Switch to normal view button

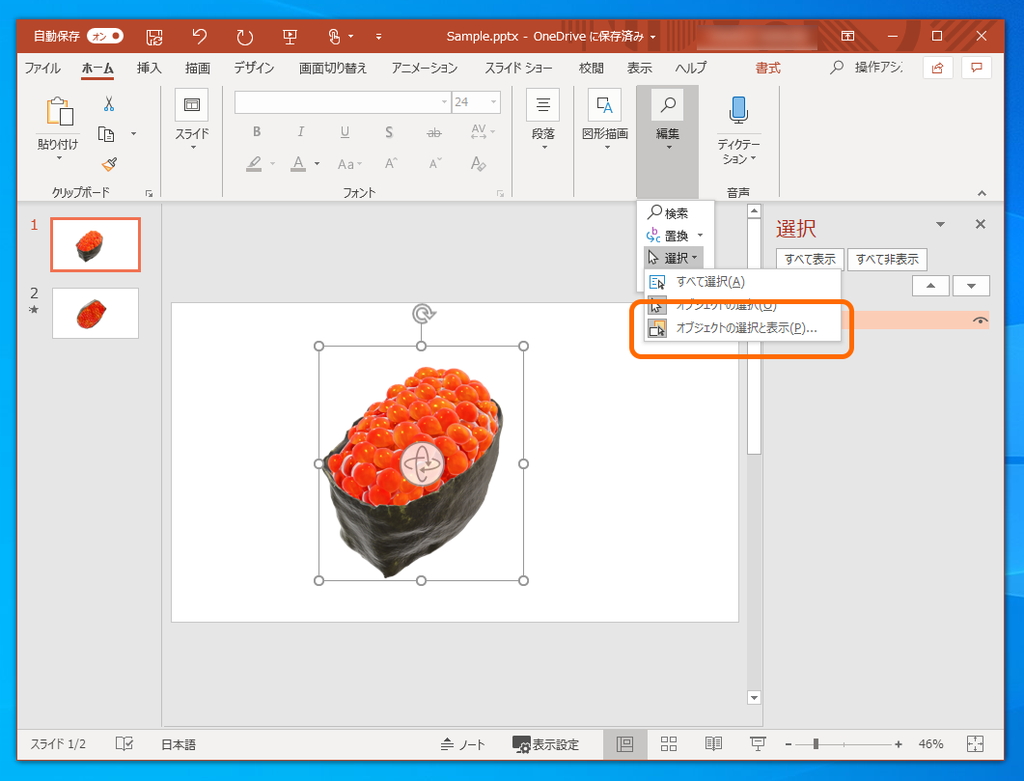coord(625,744)
